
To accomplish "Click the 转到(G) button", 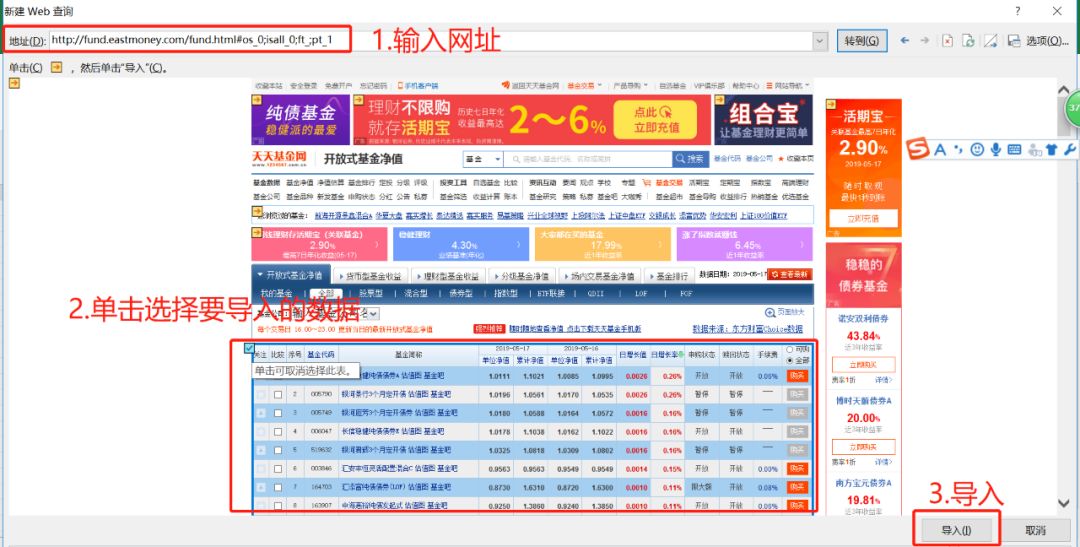I will coord(862,41).
